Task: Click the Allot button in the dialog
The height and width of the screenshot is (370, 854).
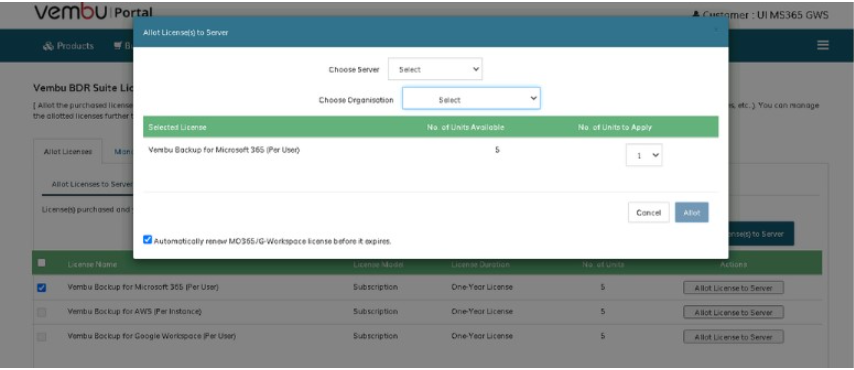Action: point(692,213)
